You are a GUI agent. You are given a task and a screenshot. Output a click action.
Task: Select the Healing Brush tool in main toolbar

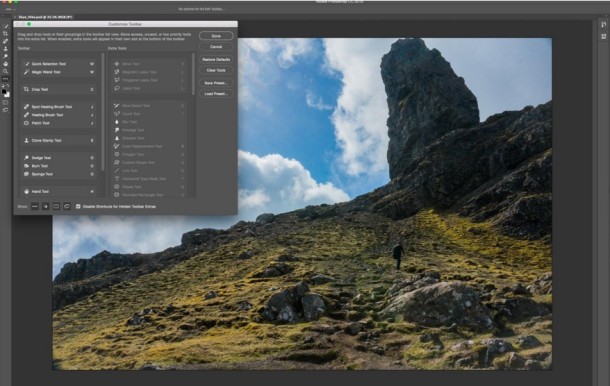[x=5, y=41]
